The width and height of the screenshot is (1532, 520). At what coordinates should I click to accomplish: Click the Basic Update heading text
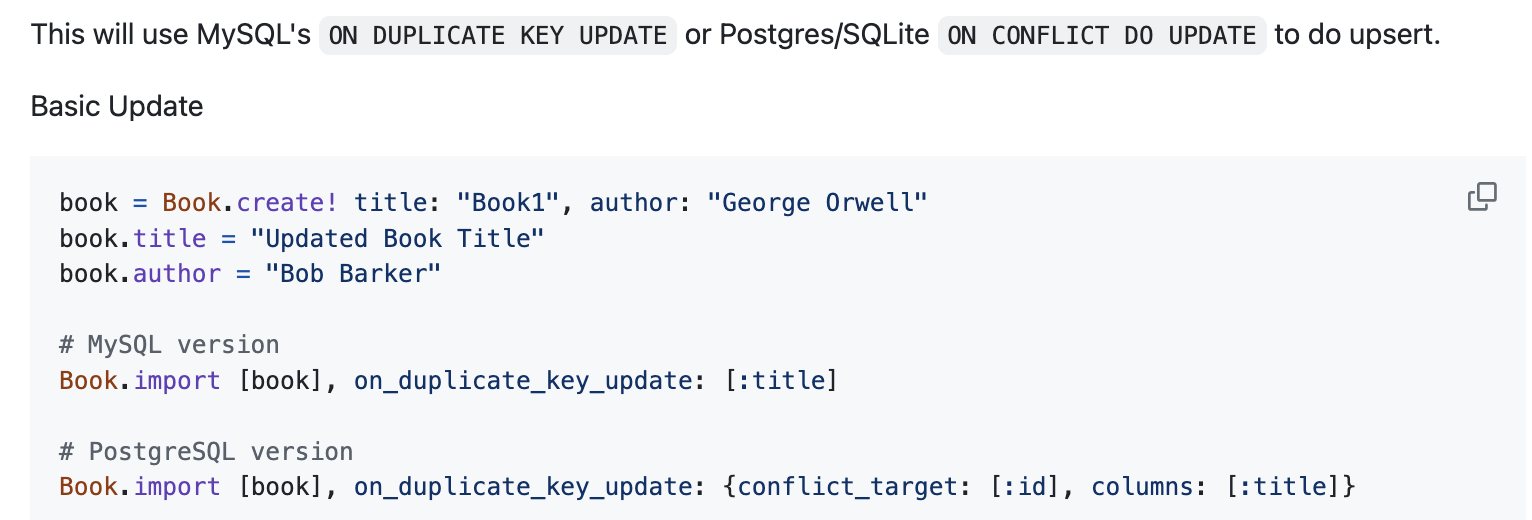(117, 106)
